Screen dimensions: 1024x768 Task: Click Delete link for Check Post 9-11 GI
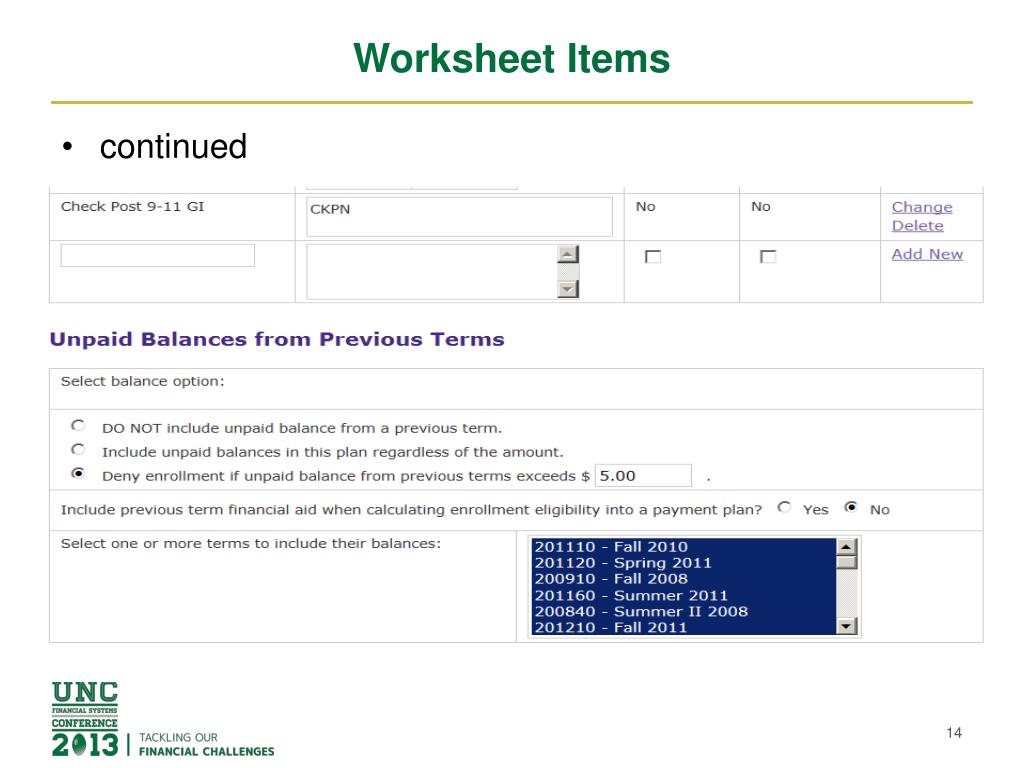[x=917, y=225]
